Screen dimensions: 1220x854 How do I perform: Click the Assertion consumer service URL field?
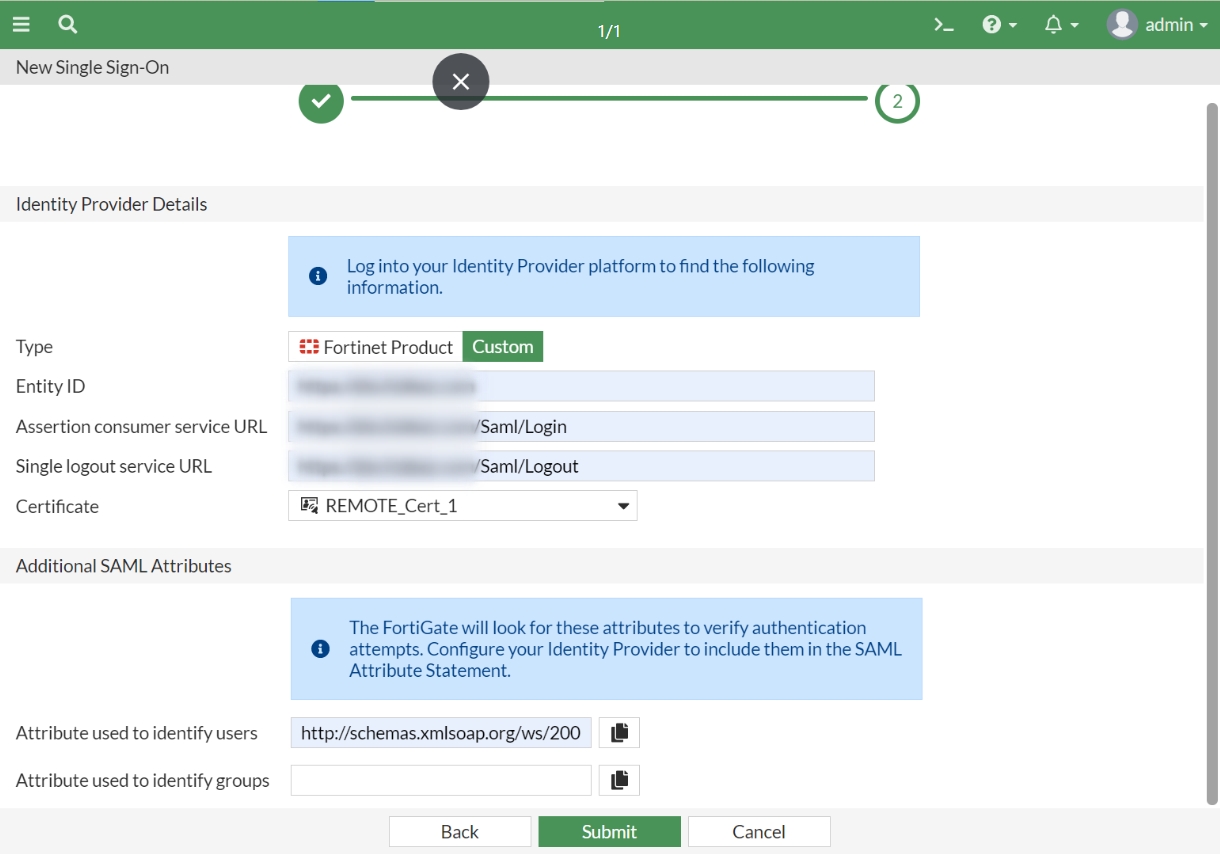580,427
